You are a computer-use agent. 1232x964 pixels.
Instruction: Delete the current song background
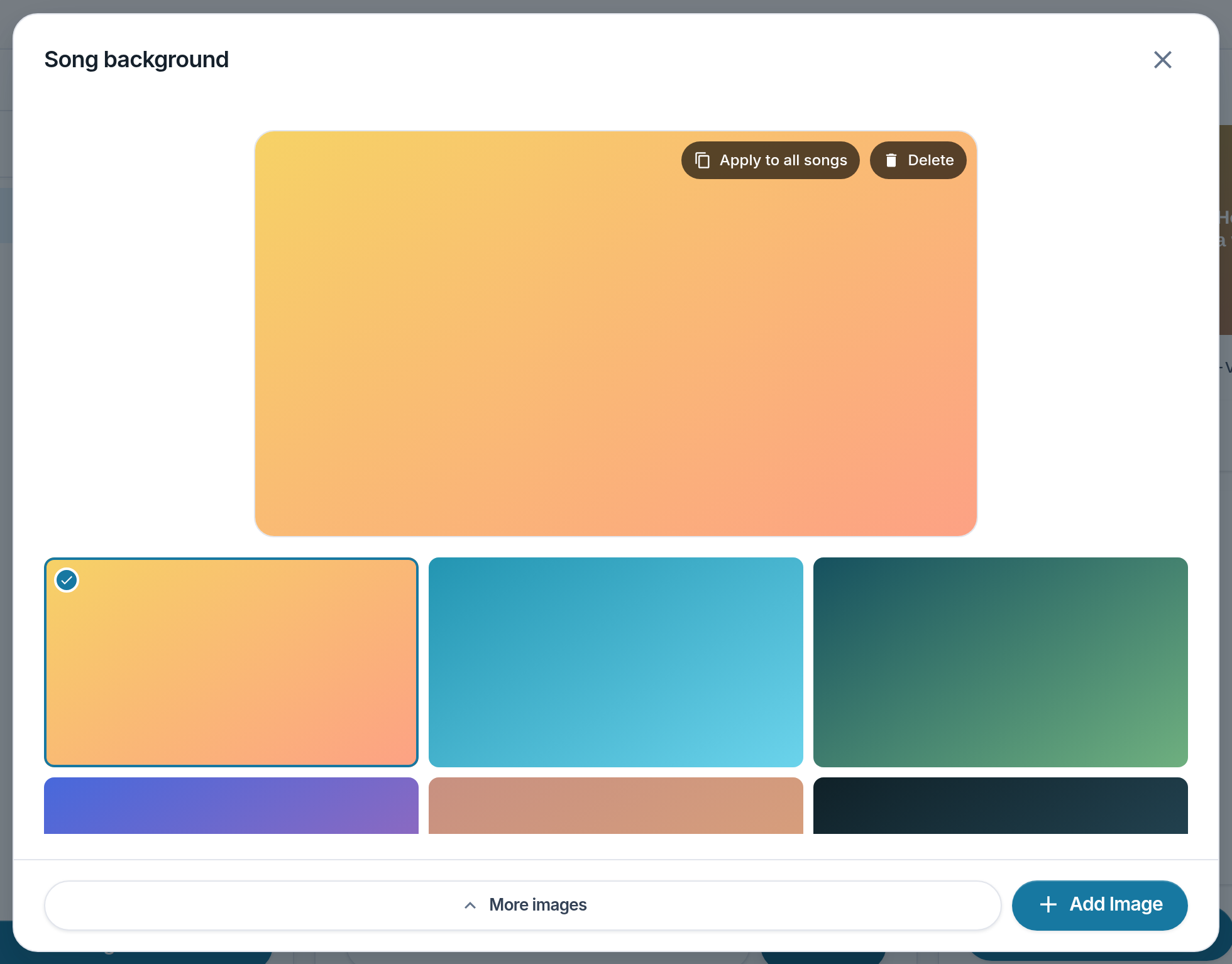(x=918, y=160)
